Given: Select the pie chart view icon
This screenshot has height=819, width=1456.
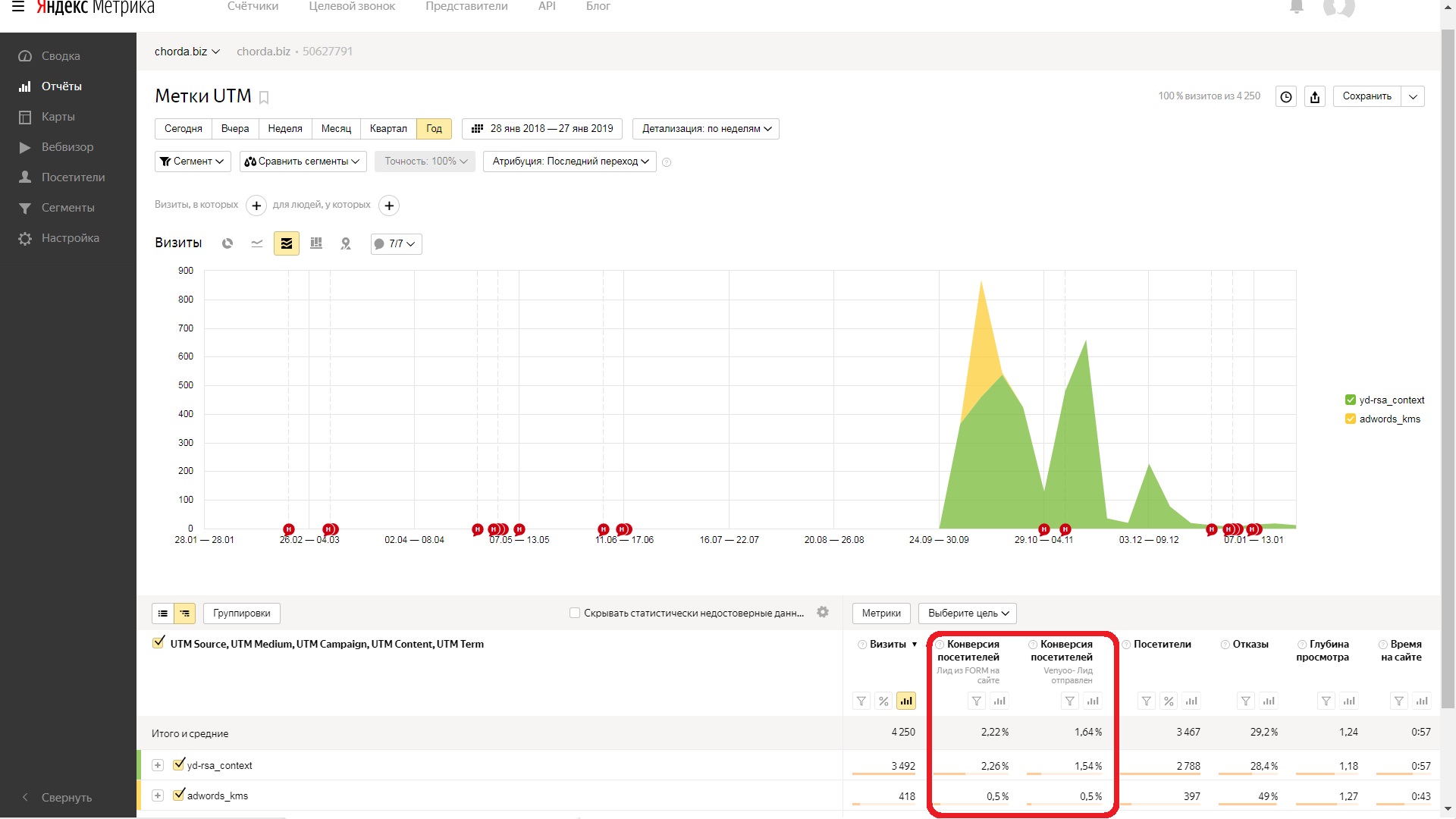Looking at the screenshot, I should [227, 243].
